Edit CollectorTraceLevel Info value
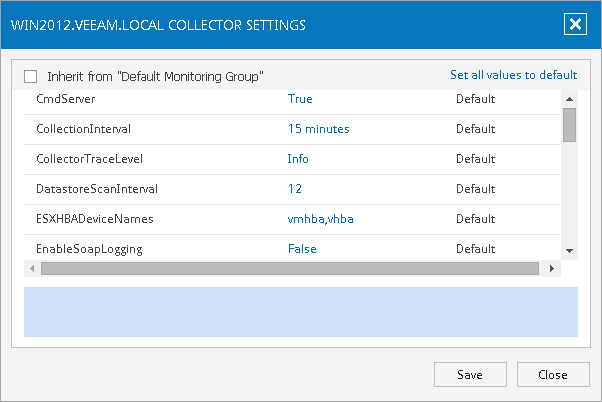This screenshot has width=602, height=402. pyautogui.click(x=298, y=159)
